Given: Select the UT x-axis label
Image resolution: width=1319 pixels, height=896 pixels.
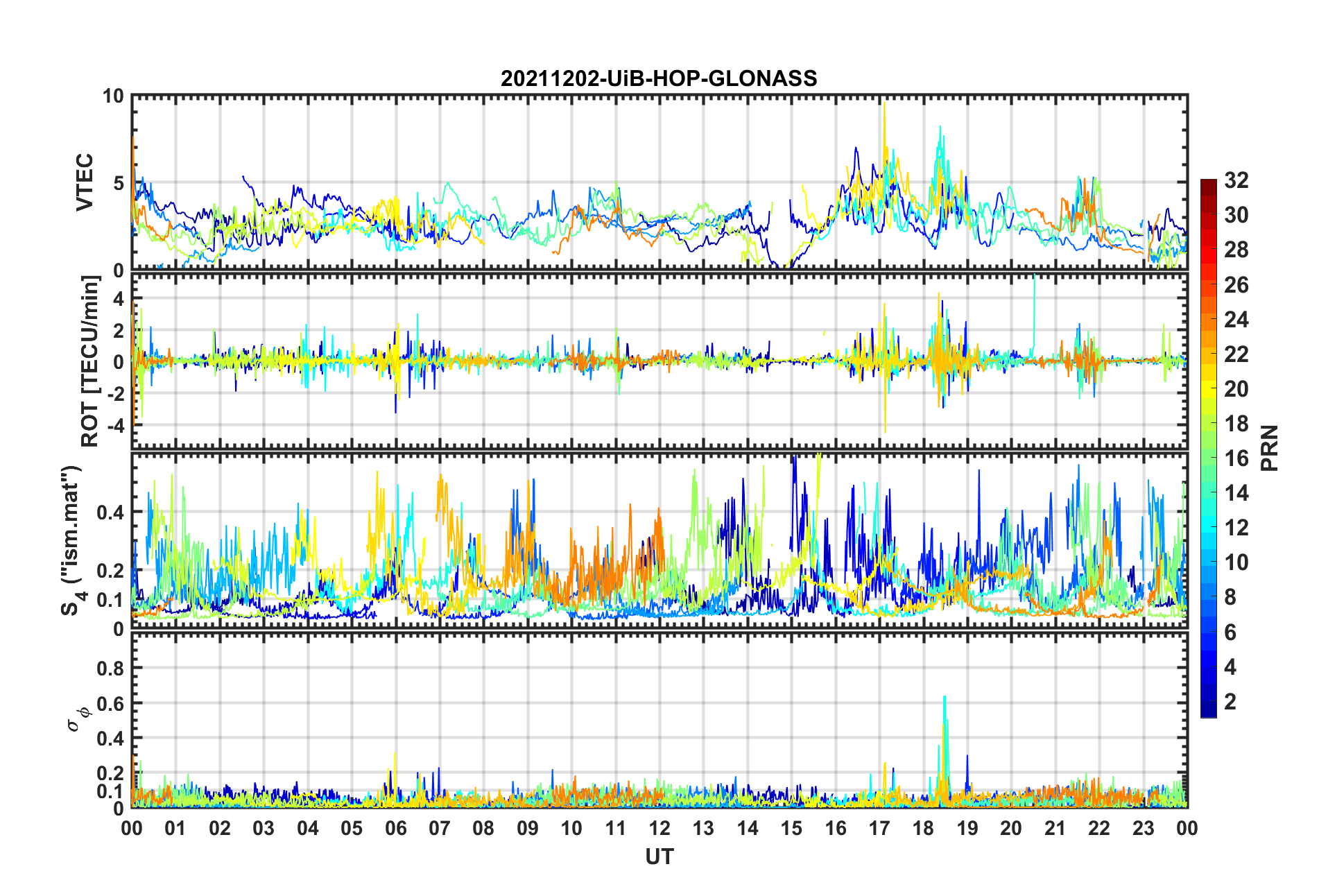Looking at the screenshot, I should click(x=659, y=857).
